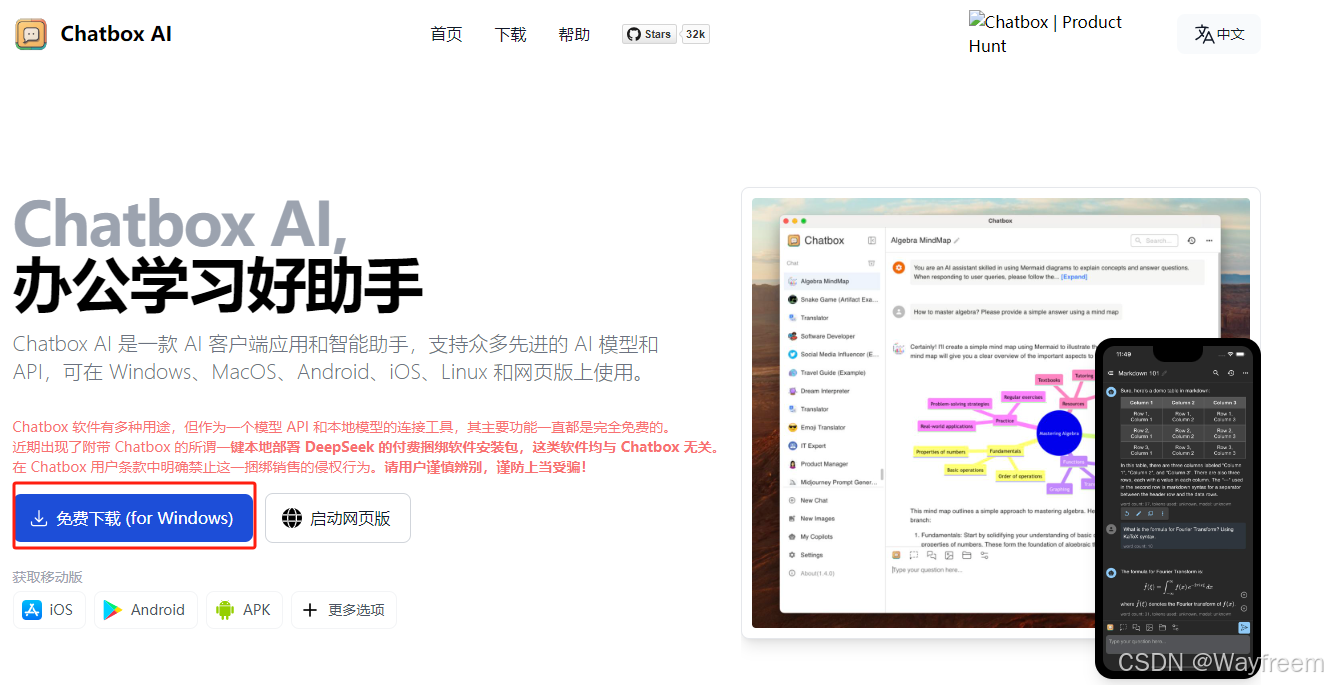Viewport: 1328px width, 685px height.
Task: Open the 中文 language switcher
Action: [x=1219, y=34]
